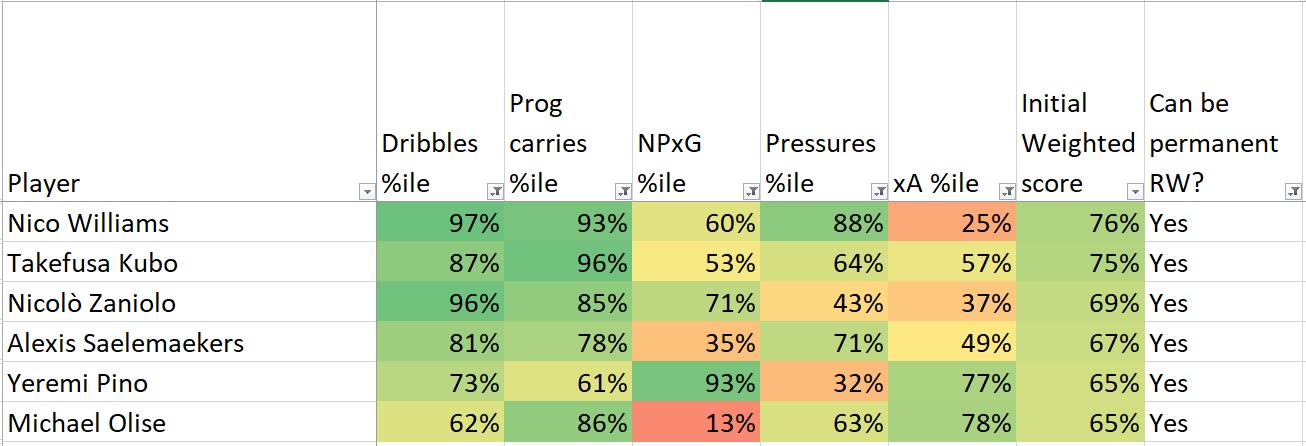Select the Player column header cell
Screen dimensions: 1306x446
point(189,101)
